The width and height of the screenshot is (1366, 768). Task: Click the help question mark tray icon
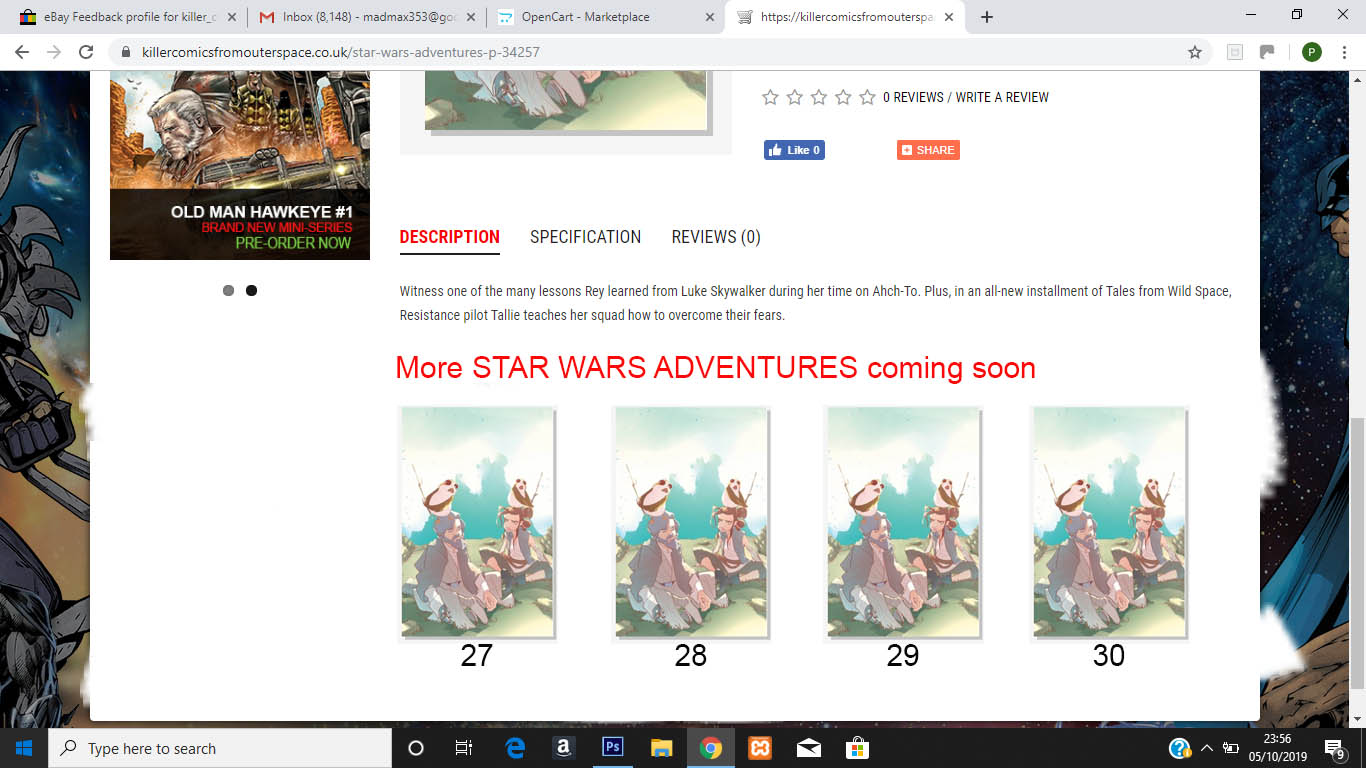tap(1180, 748)
